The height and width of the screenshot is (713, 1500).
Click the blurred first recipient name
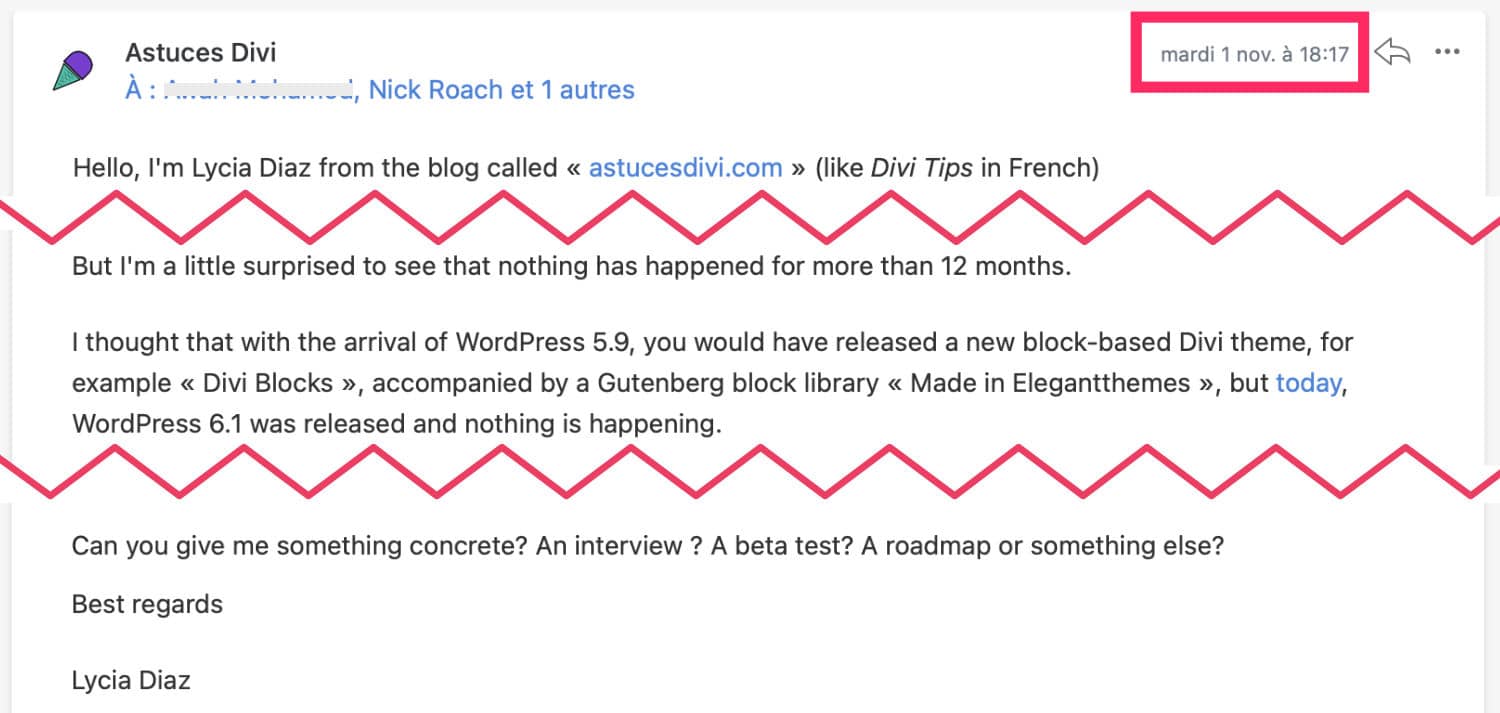(258, 90)
